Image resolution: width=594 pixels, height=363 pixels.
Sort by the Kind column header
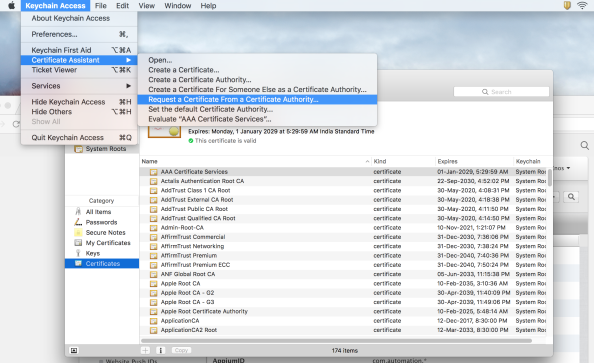(403, 161)
